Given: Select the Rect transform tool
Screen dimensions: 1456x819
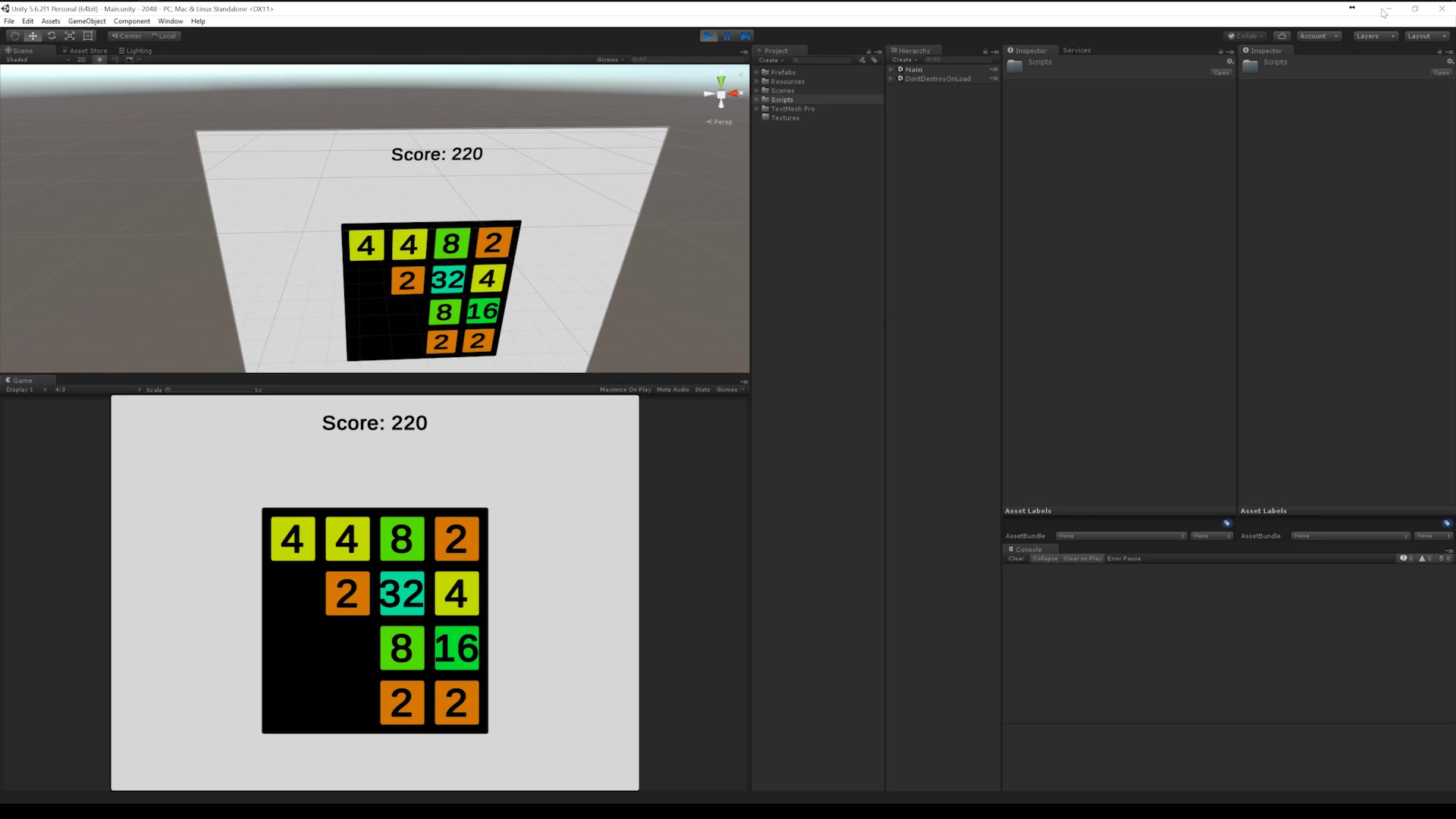Looking at the screenshot, I should [x=88, y=36].
